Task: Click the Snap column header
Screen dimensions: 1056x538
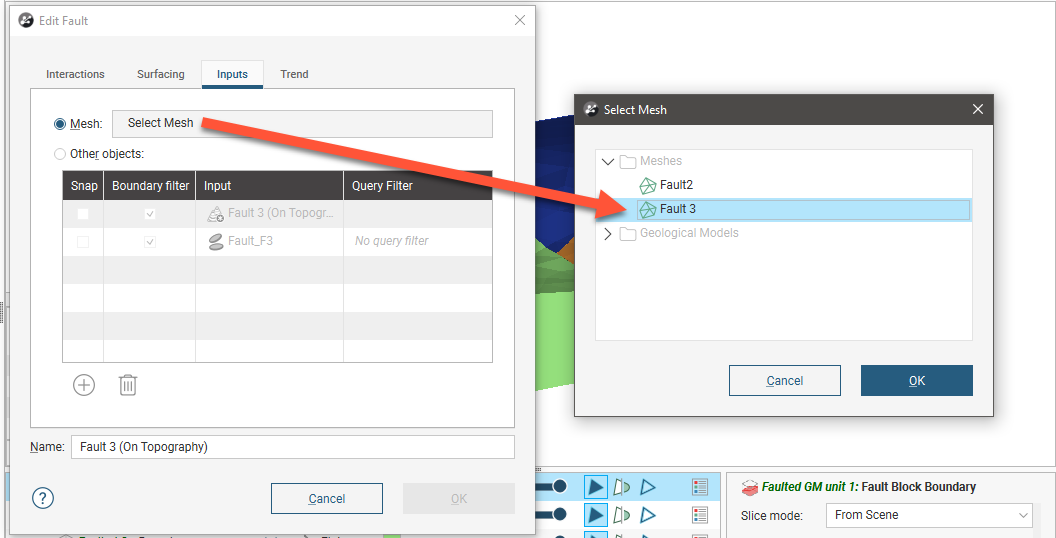Action: [x=84, y=186]
